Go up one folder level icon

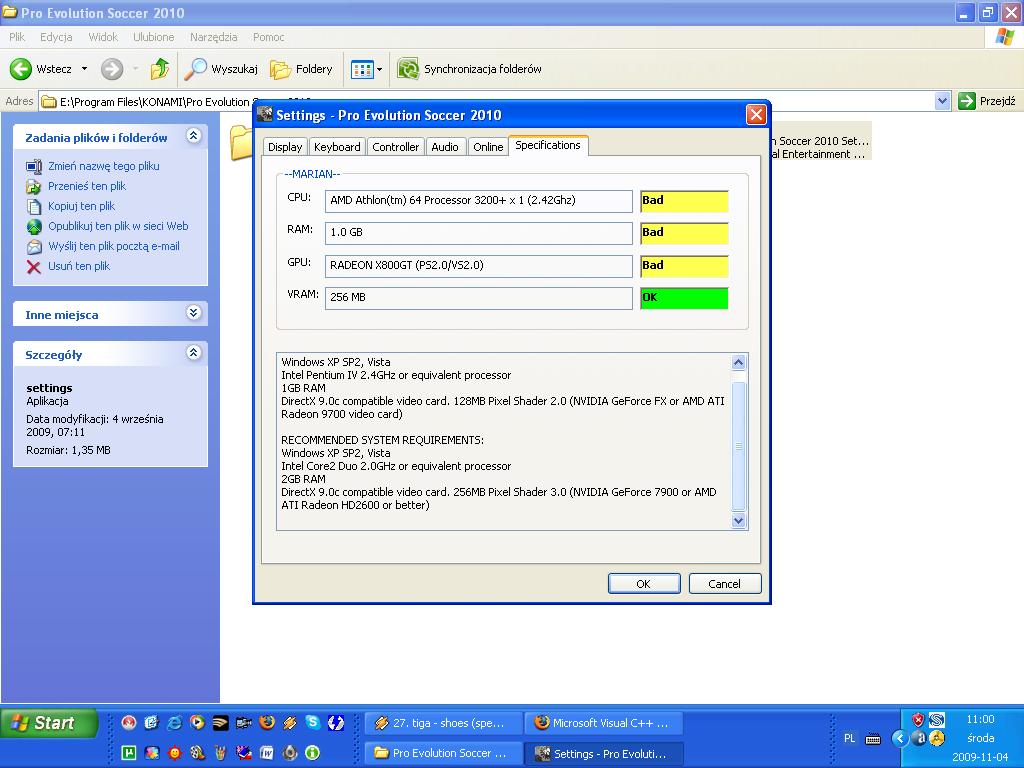pos(159,69)
